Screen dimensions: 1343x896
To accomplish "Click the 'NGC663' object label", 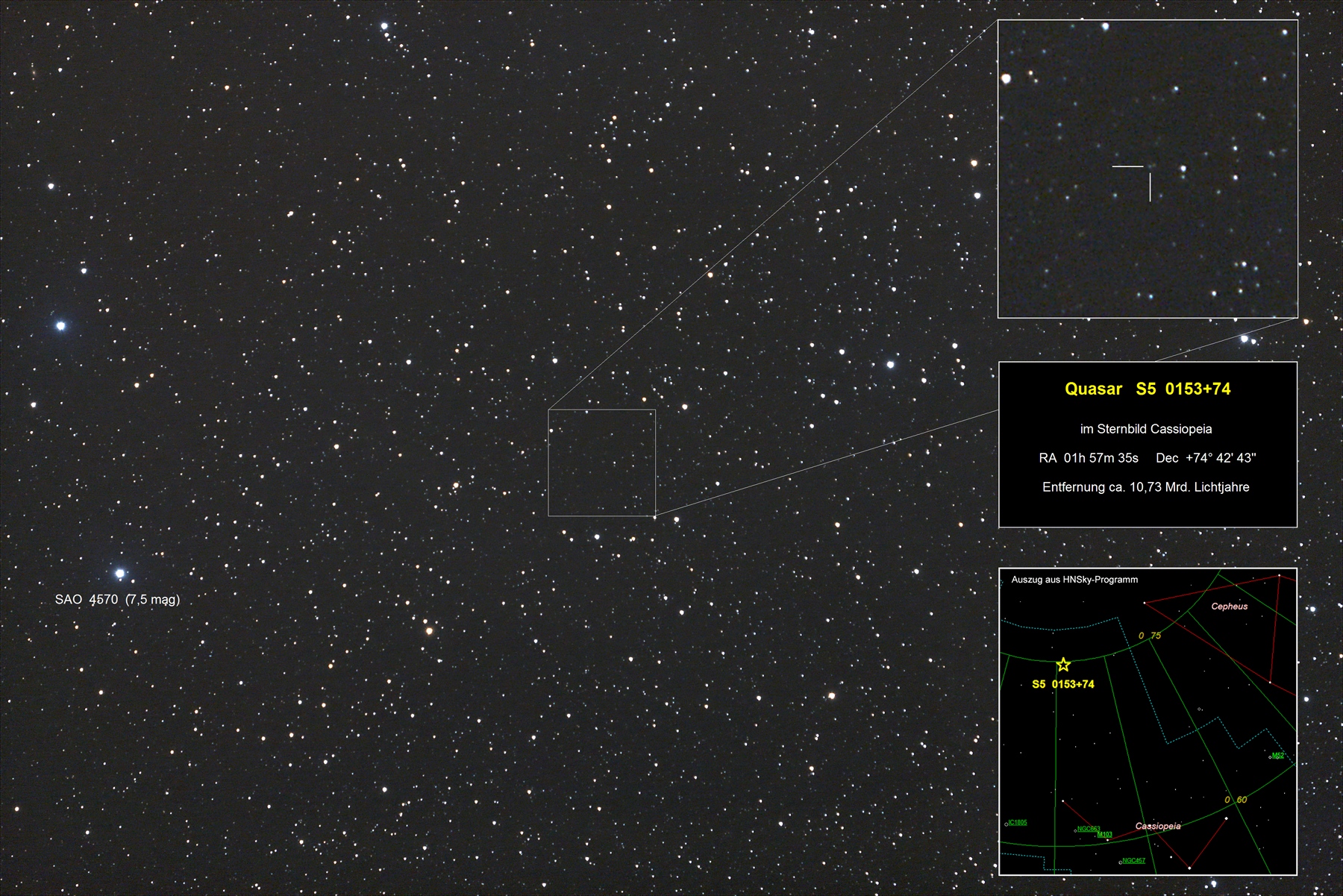I will click(1089, 829).
